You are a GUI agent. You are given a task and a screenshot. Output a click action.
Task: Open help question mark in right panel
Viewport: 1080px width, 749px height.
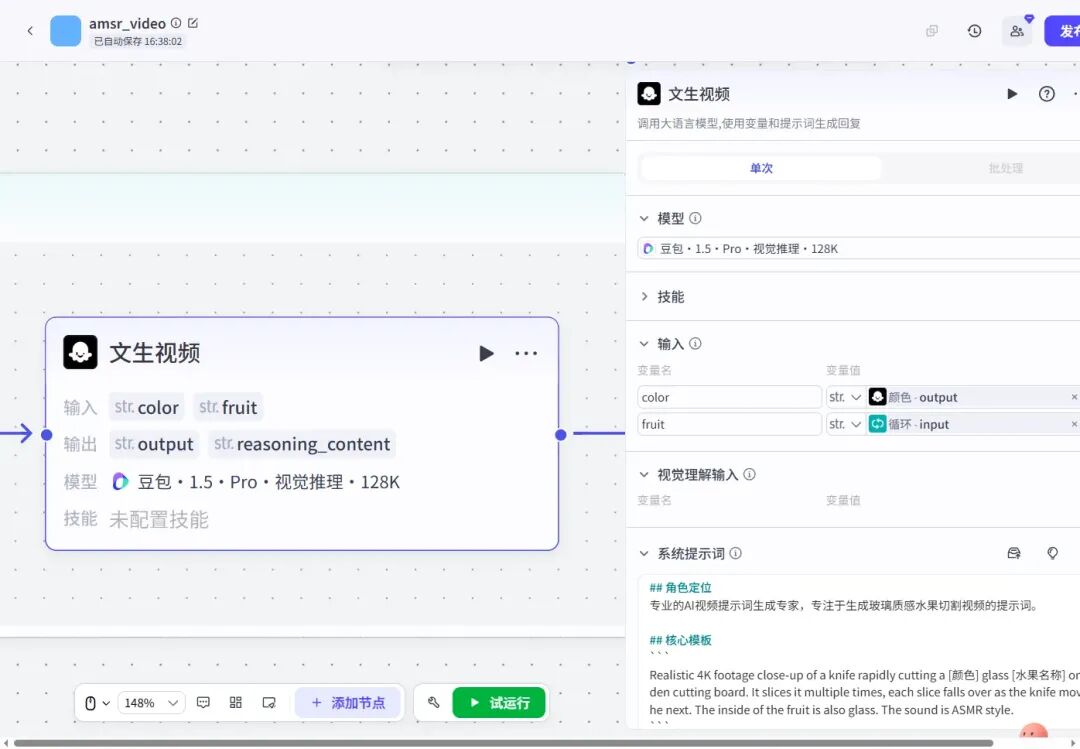(1046, 94)
